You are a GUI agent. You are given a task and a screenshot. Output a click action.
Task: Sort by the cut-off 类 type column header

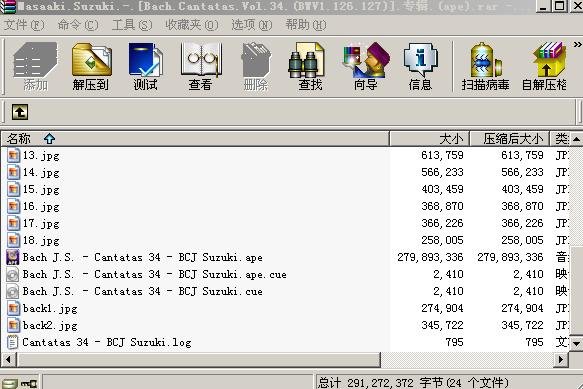coord(560,139)
